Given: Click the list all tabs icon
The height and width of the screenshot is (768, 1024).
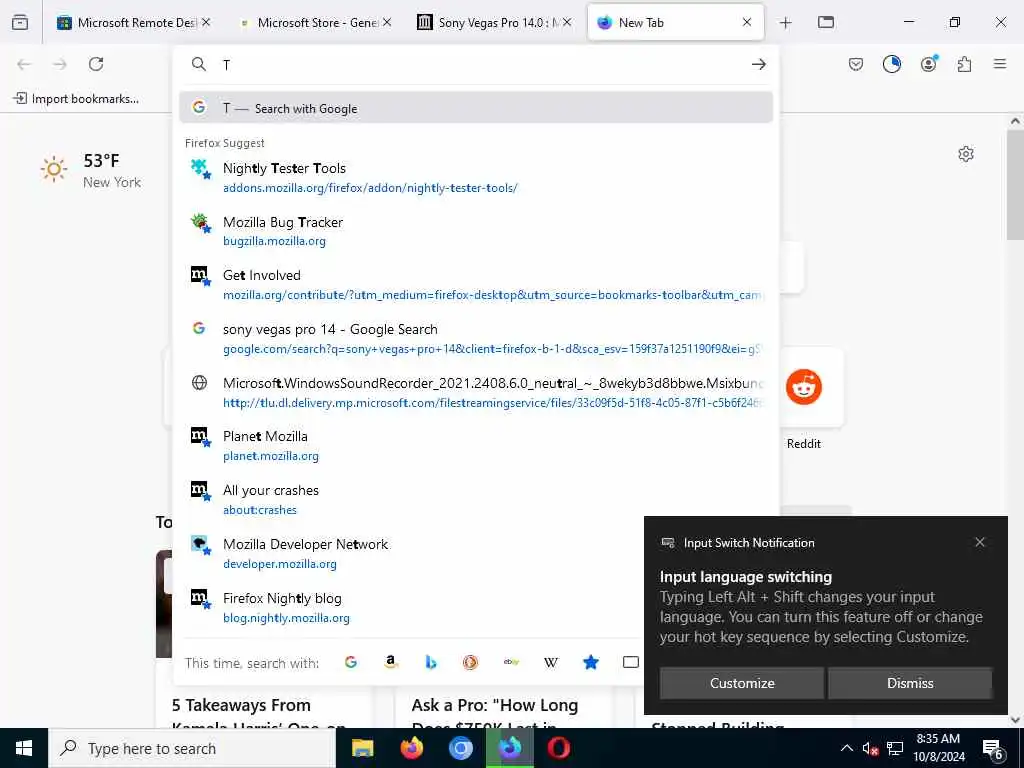Looking at the screenshot, I should [825, 22].
